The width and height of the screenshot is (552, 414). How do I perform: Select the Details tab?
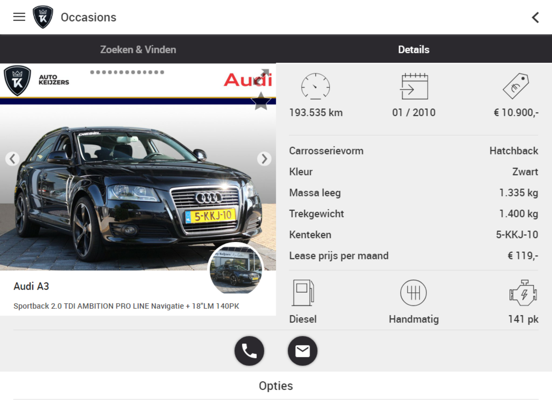pyautogui.click(x=414, y=49)
